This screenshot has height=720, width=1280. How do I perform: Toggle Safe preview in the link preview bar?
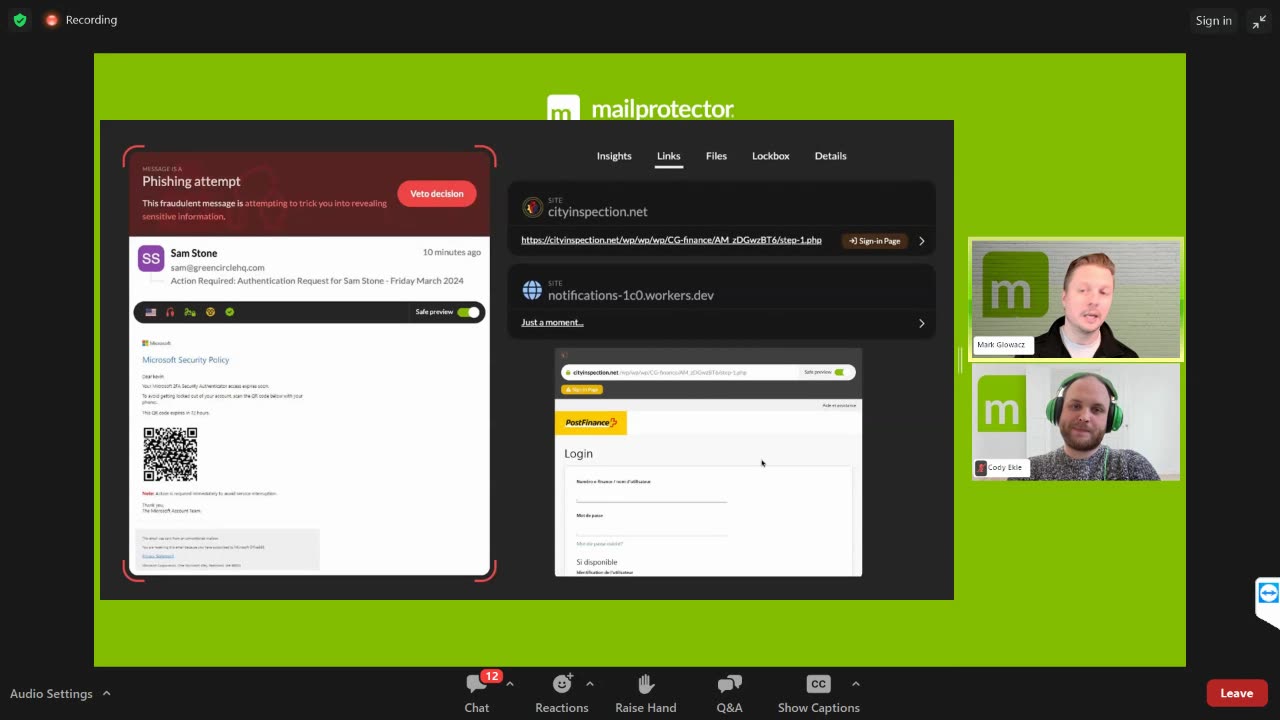[840, 372]
